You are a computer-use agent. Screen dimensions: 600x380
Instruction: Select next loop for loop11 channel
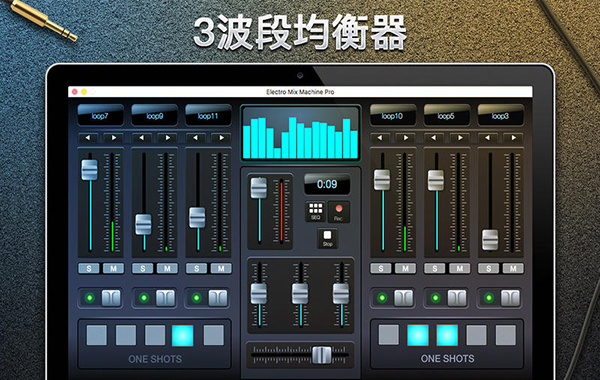coord(222,138)
